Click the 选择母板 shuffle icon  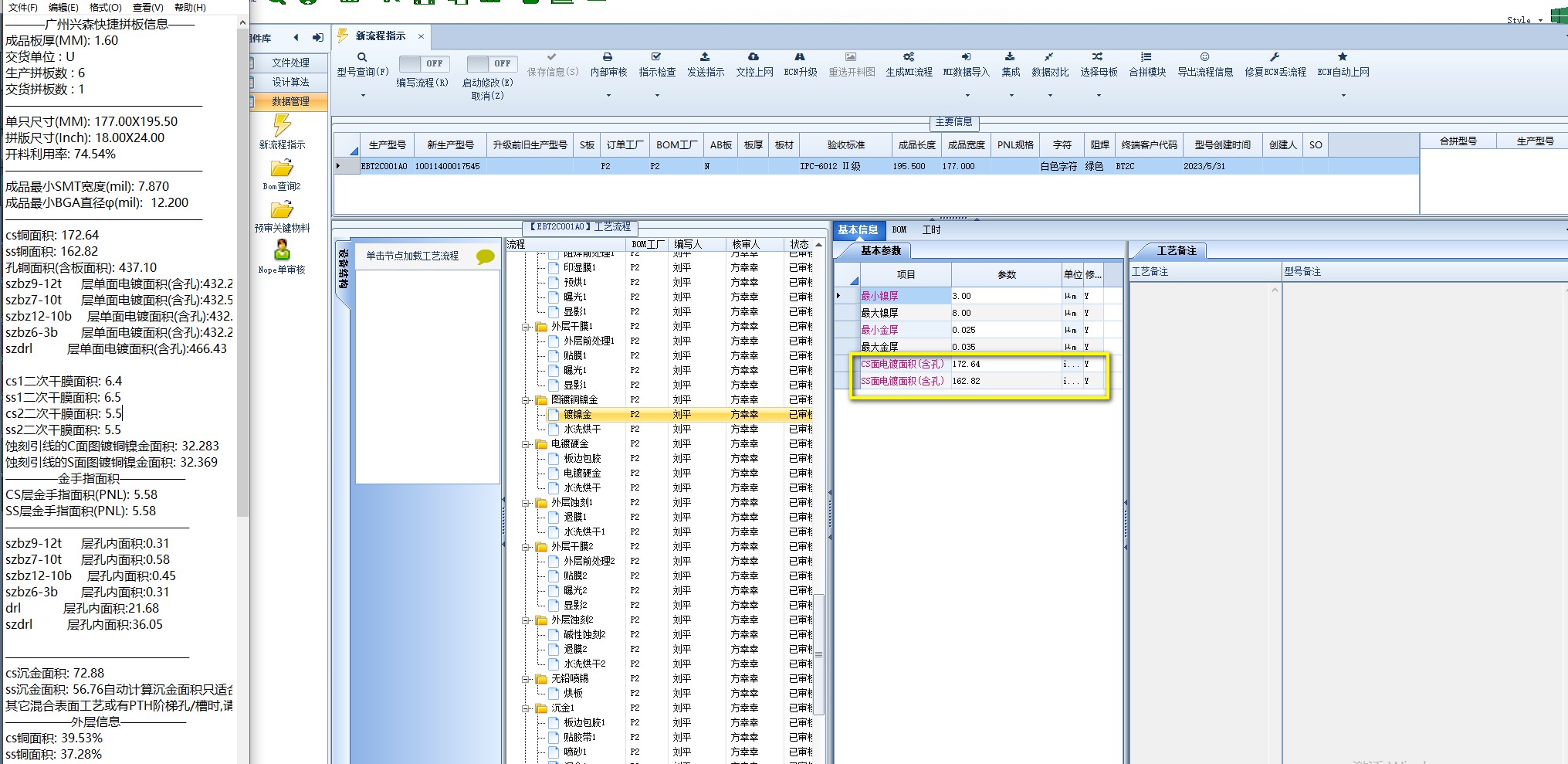pyautogui.click(x=1098, y=57)
